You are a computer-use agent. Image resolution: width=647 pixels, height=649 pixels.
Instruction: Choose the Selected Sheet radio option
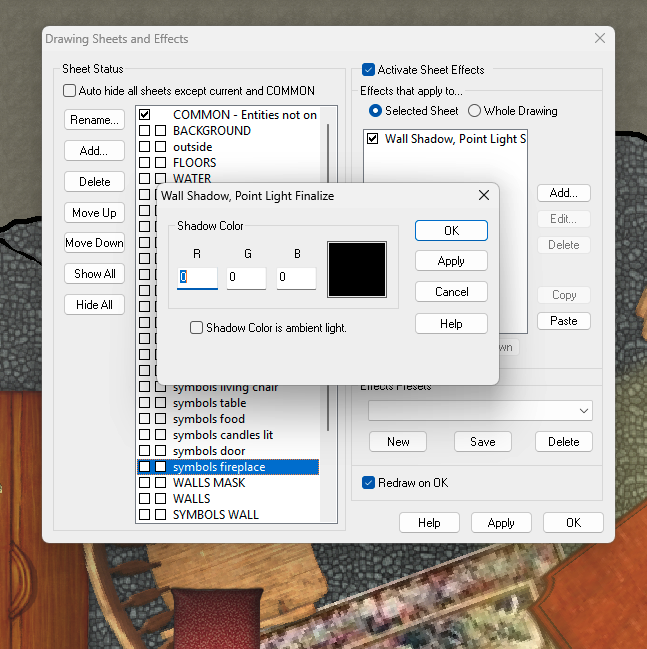(x=376, y=111)
